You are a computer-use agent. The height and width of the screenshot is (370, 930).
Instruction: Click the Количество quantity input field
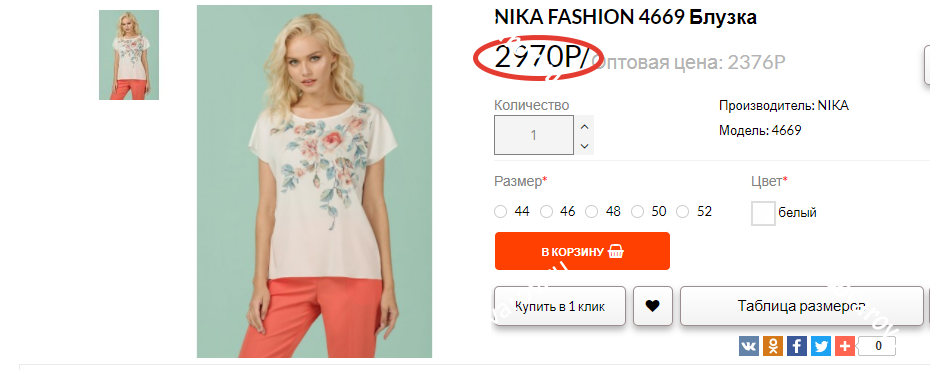tap(534, 135)
